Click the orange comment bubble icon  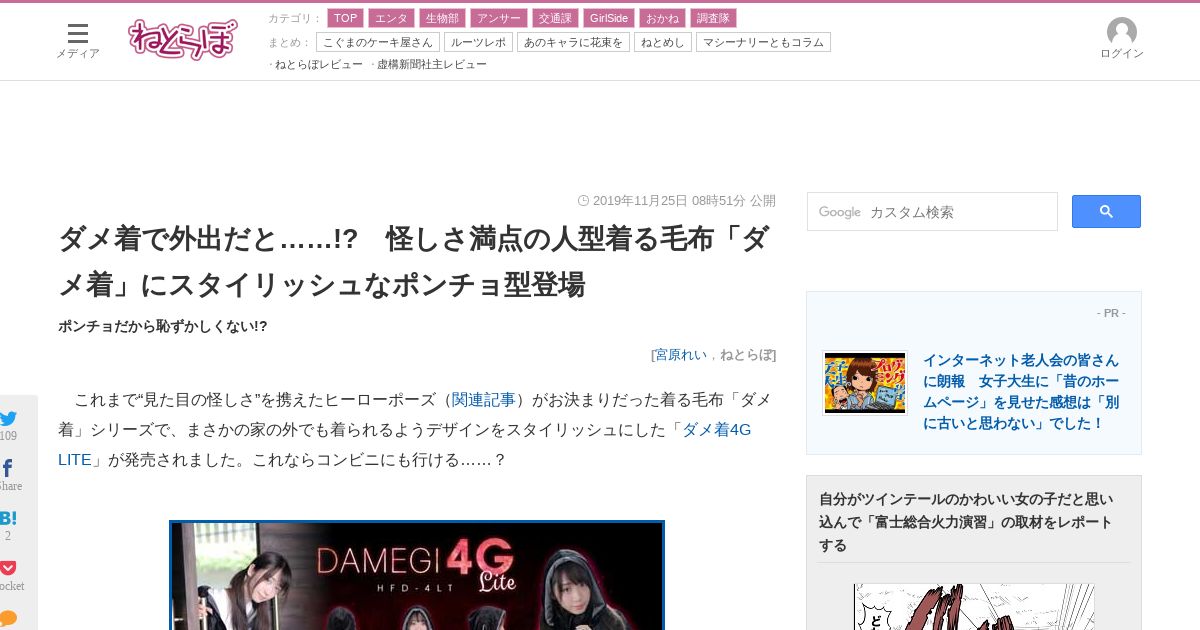8,618
